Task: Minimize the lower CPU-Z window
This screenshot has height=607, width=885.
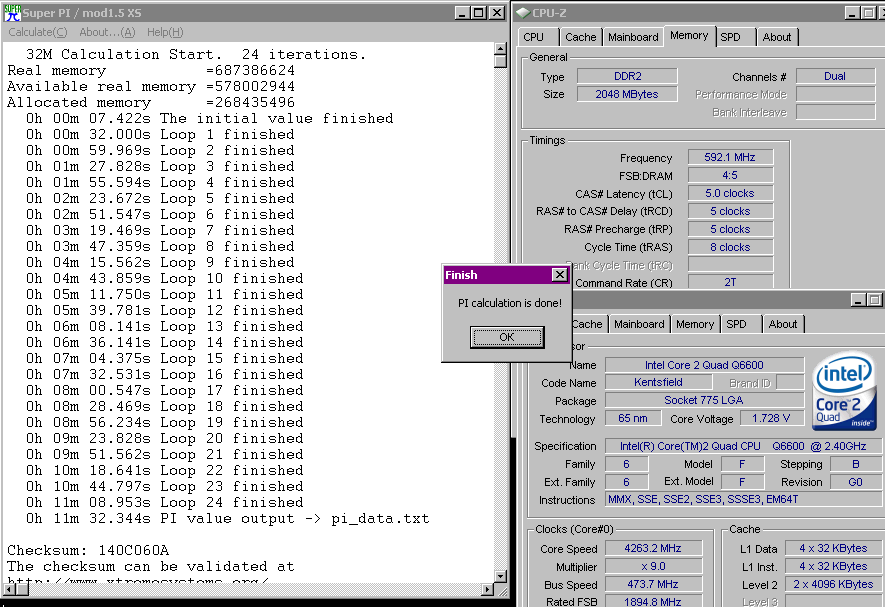Action: [858, 300]
